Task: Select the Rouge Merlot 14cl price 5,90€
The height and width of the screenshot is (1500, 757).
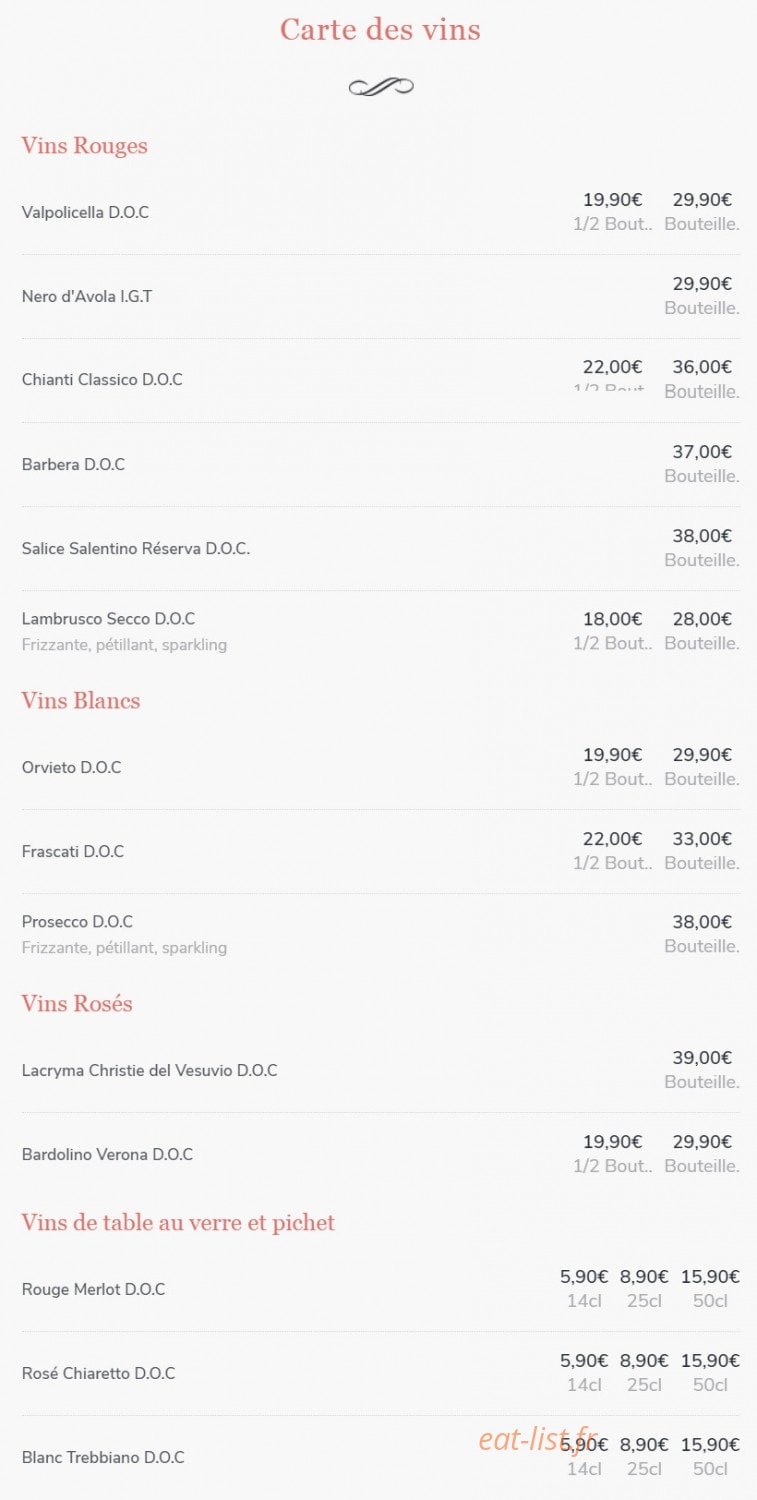Action: pos(584,1277)
